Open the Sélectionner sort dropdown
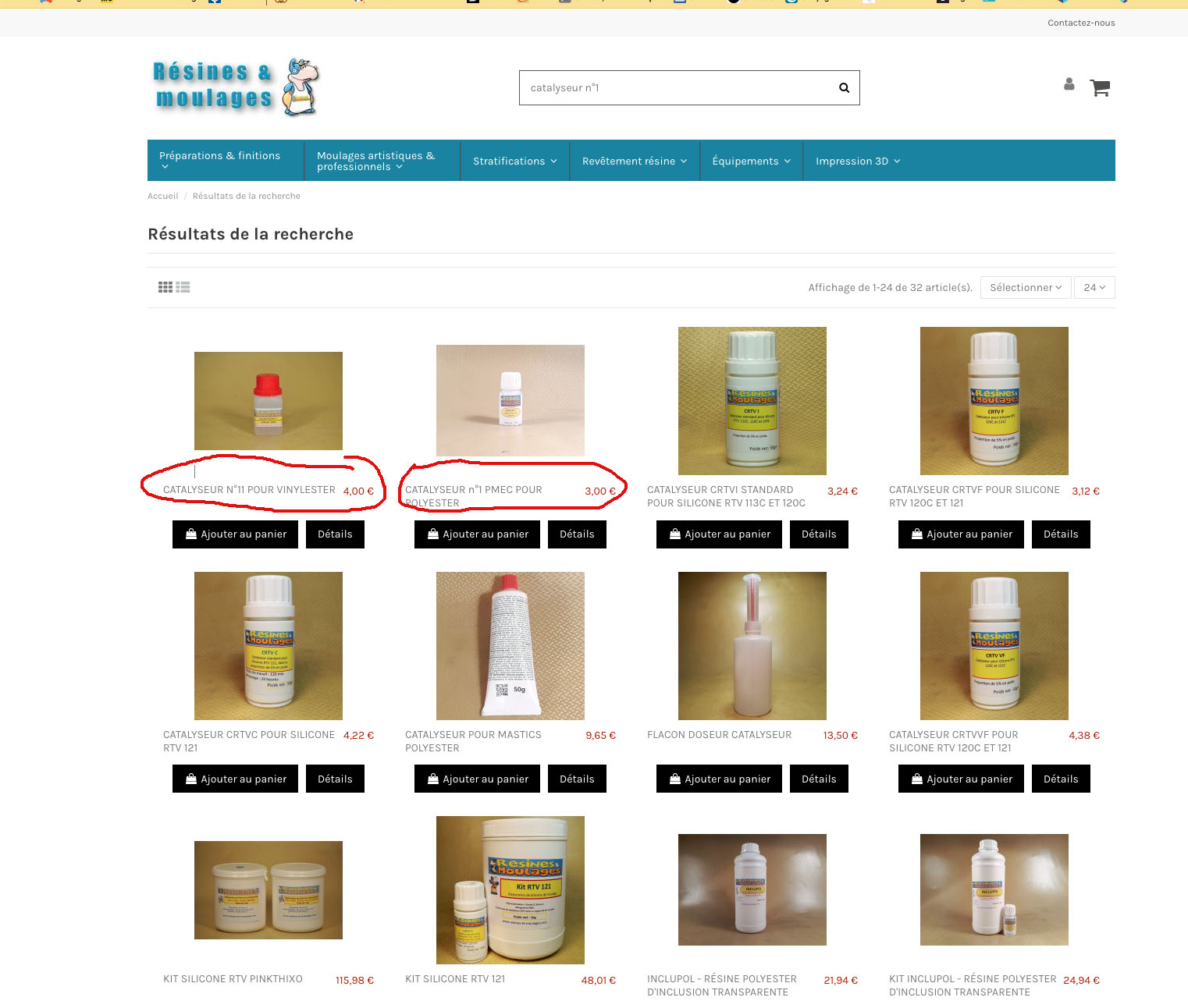The width and height of the screenshot is (1188, 1008). point(1026,287)
